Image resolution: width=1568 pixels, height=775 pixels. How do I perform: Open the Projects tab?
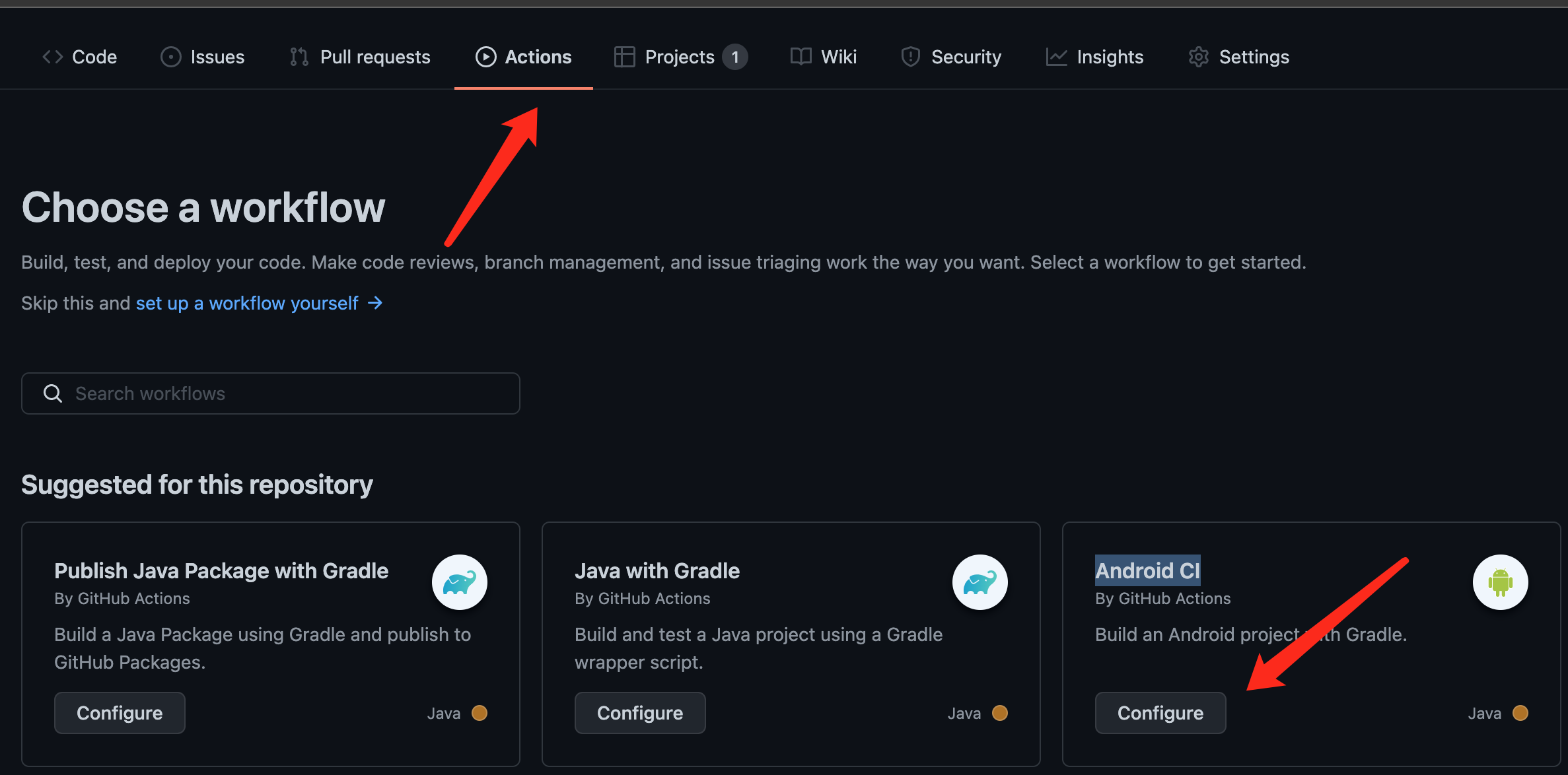pos(680,57)
